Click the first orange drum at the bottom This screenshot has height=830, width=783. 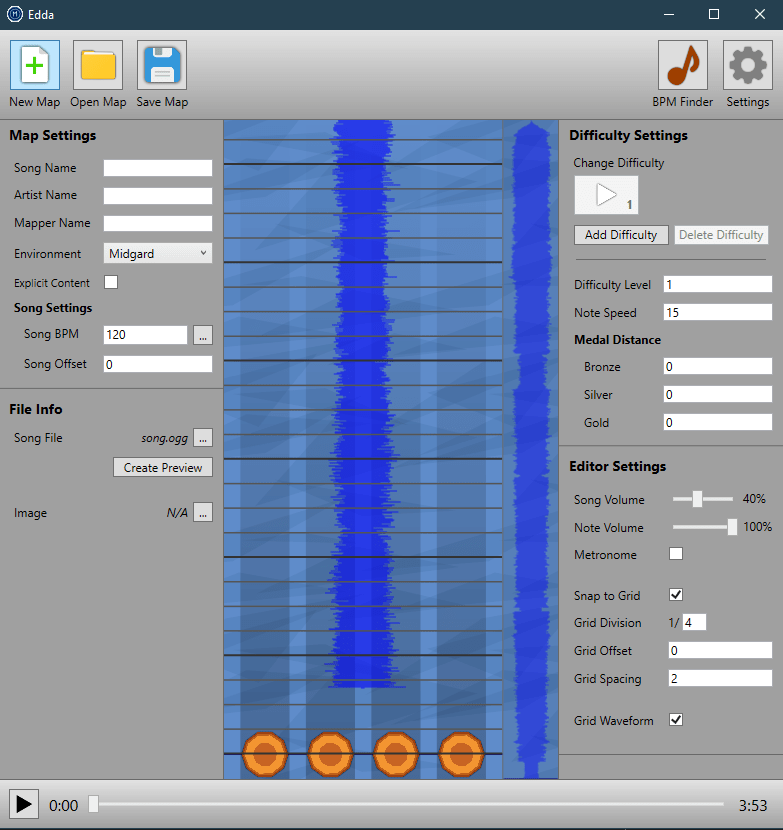click(x=265, y=754)
